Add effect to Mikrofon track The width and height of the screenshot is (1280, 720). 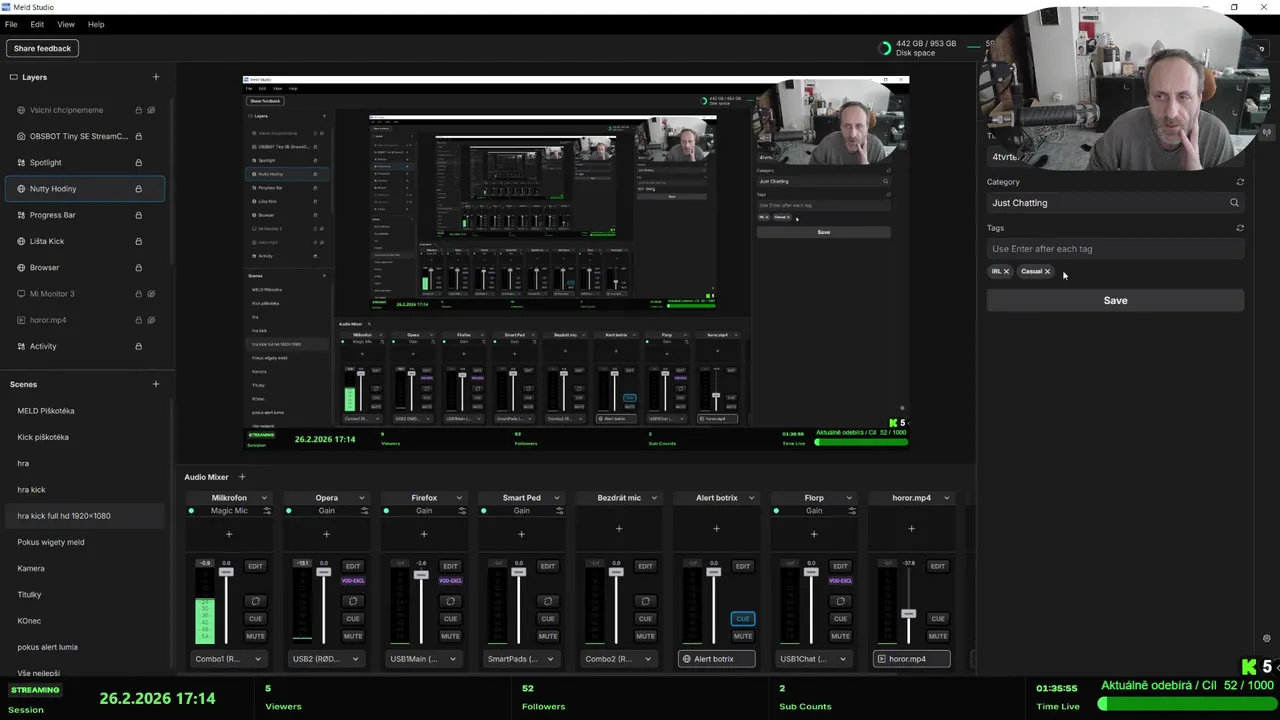click(x=229, y=534)
